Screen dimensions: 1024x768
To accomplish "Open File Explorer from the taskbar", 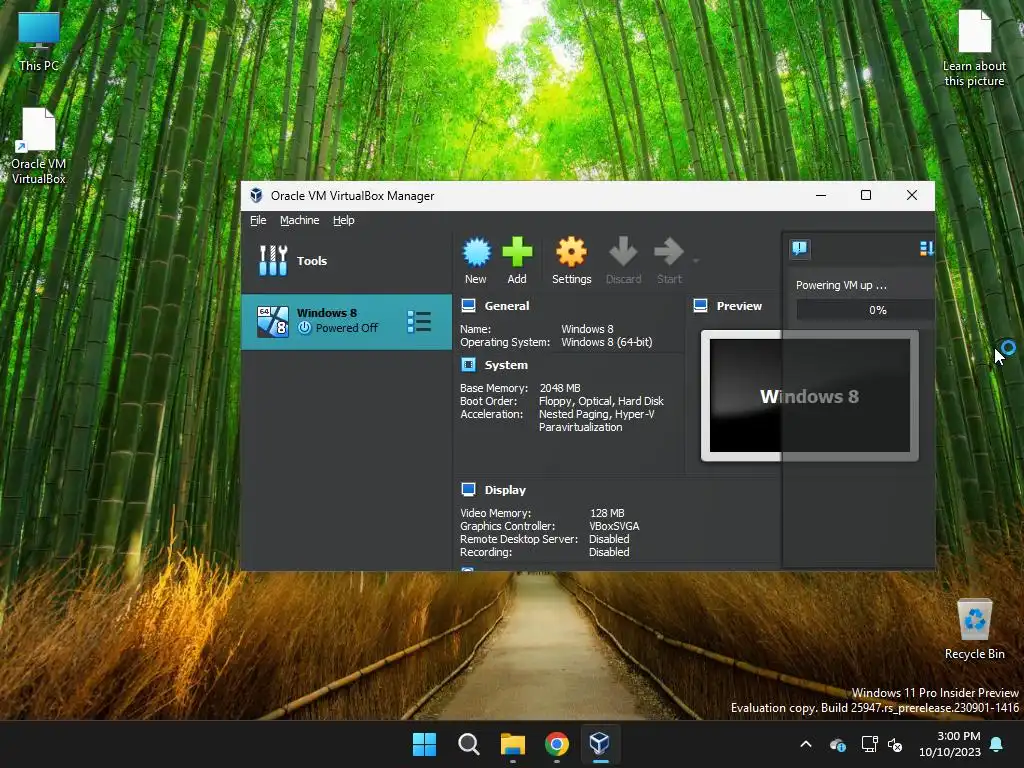I will pyautogui.click(x=513, y=744).
